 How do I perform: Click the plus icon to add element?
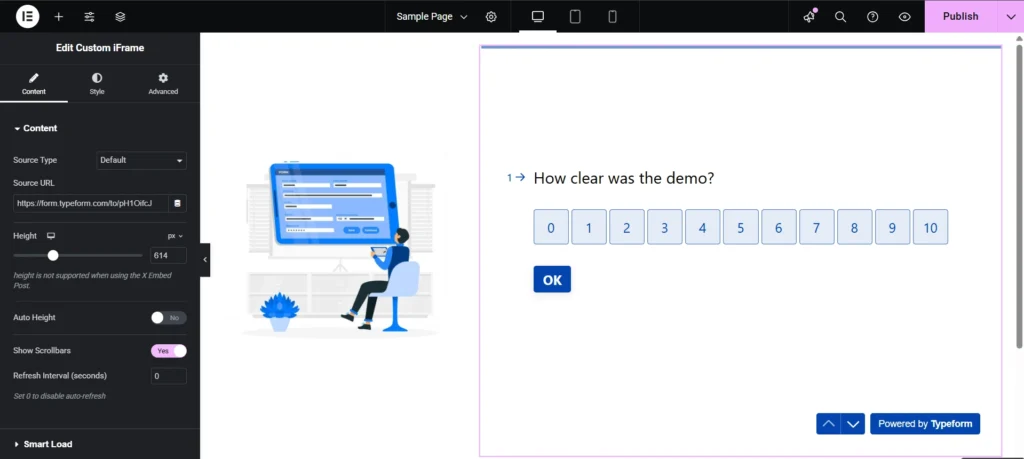59,16
